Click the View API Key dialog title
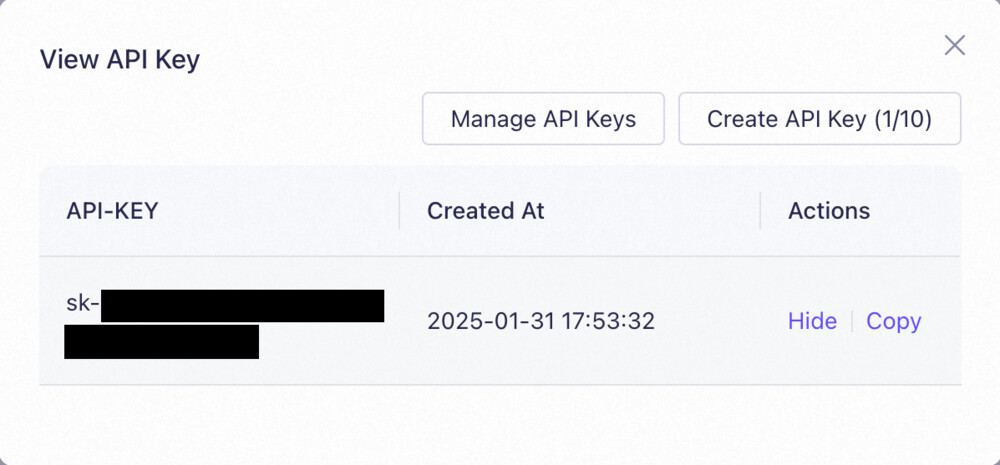 119,59
